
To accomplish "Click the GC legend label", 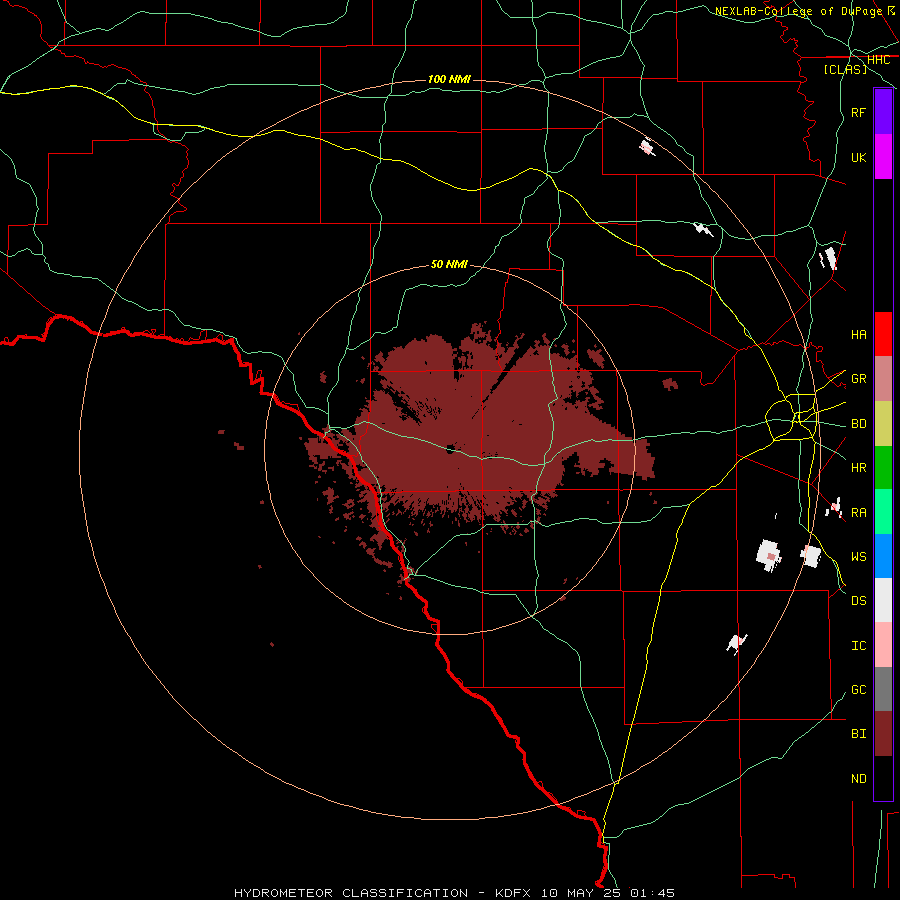I will (x=859, y=690).
